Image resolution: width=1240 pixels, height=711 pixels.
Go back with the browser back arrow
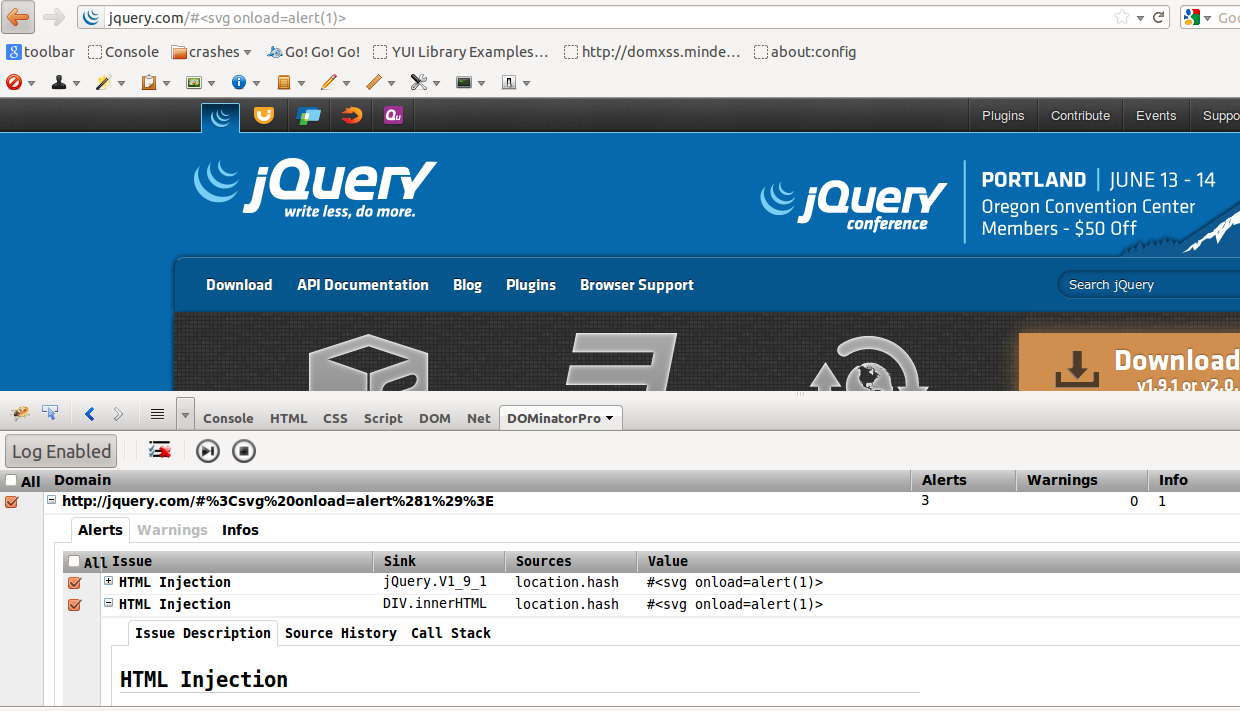pos(19,17)
